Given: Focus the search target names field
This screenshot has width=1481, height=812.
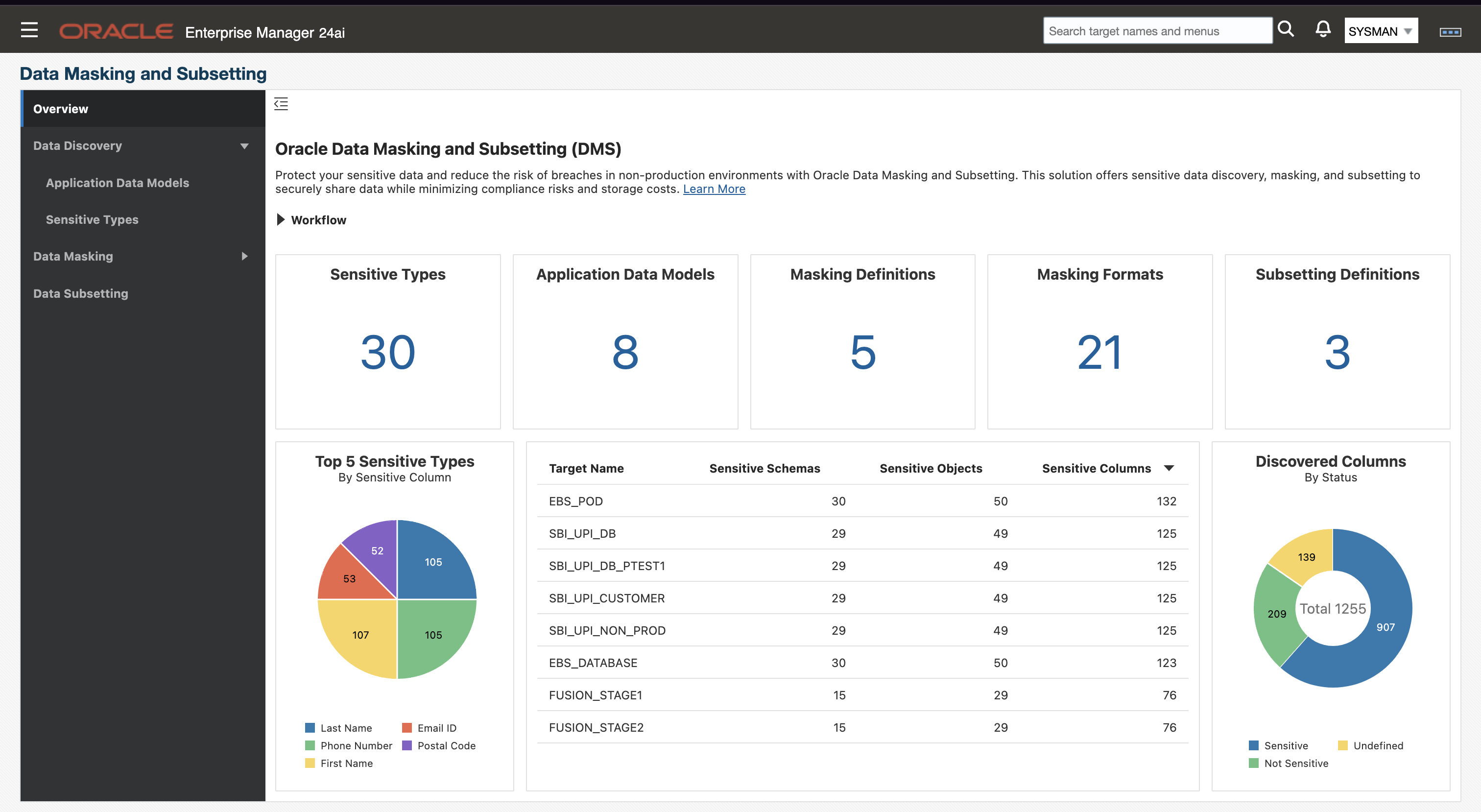Looking at the screenshot, I should (x=1156, y=31).
